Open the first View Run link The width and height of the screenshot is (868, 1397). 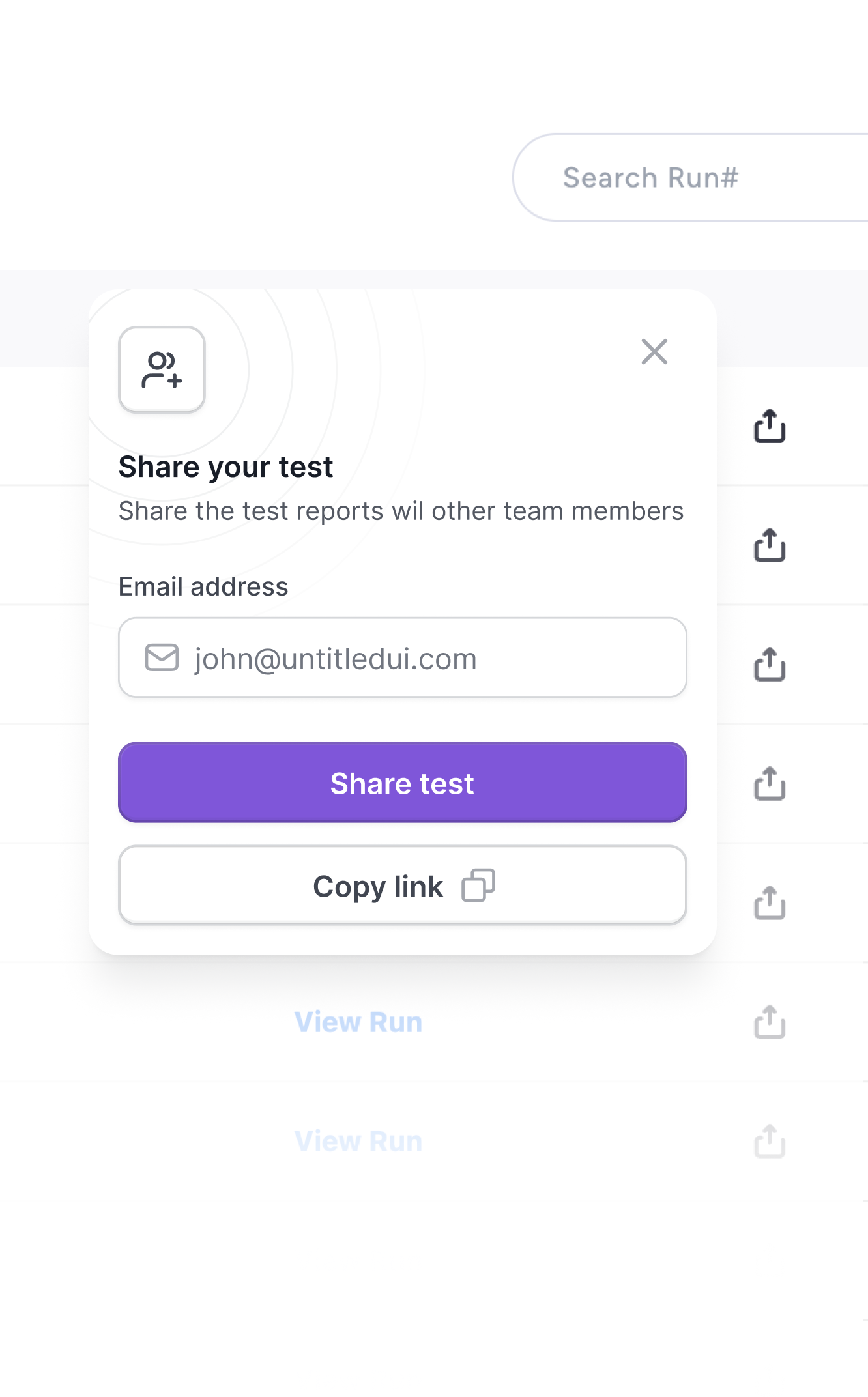pyautogui.click(x=358, y=1022)
